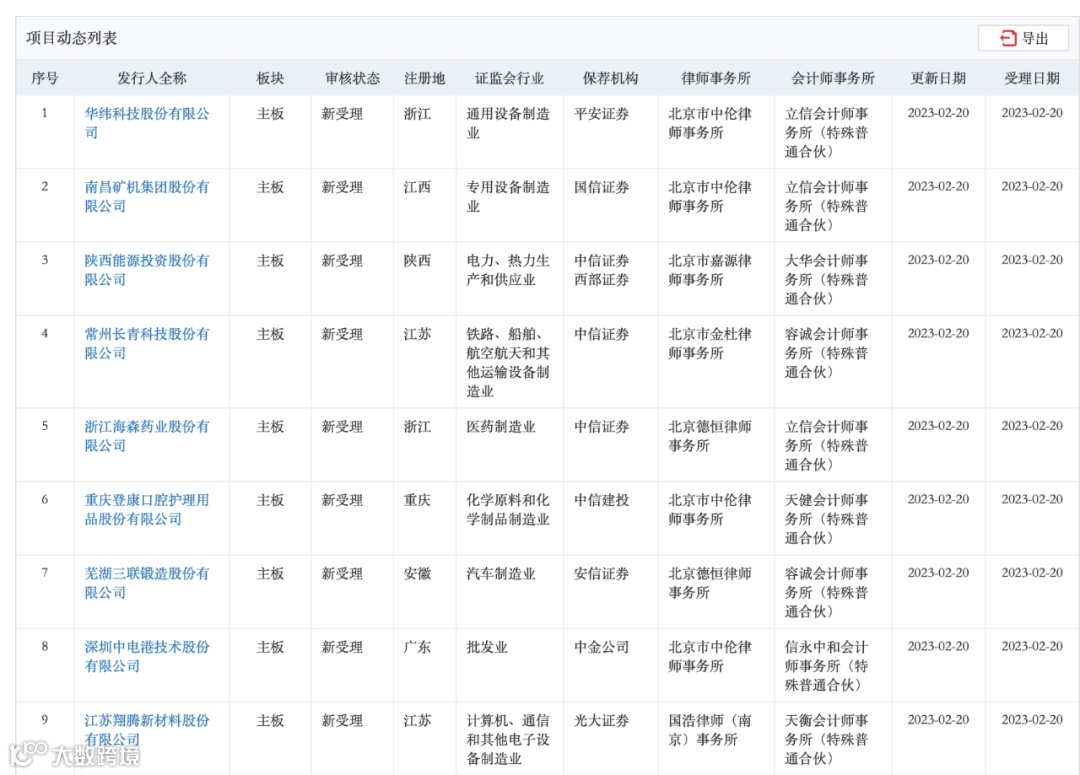Open the 南昌矿机集团股份有限公司 link
1080x775 pixels.
pyautogui.click(x=147, y=196)
